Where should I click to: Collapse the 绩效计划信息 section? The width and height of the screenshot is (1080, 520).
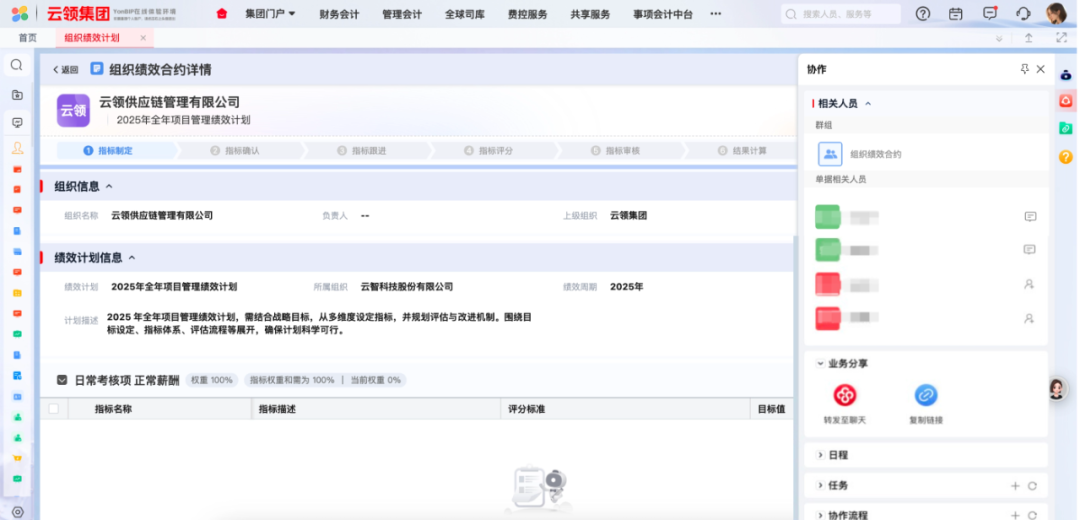[x=132, y=257]
